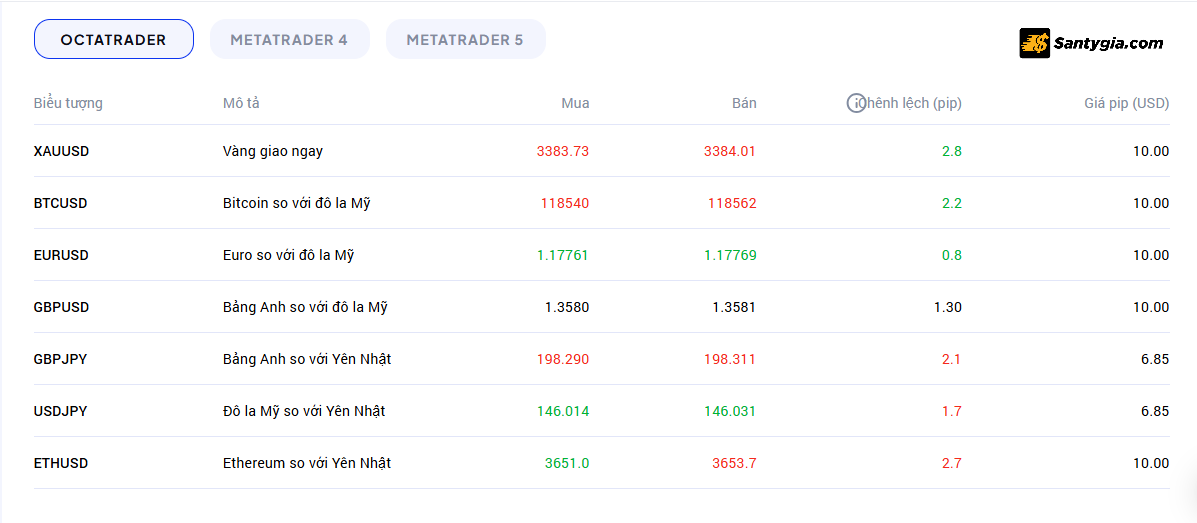The width and height of the screenshot is (1197, 523).
Task: Click GBPUSD sell price 1.3581
Action: point(734,307)
